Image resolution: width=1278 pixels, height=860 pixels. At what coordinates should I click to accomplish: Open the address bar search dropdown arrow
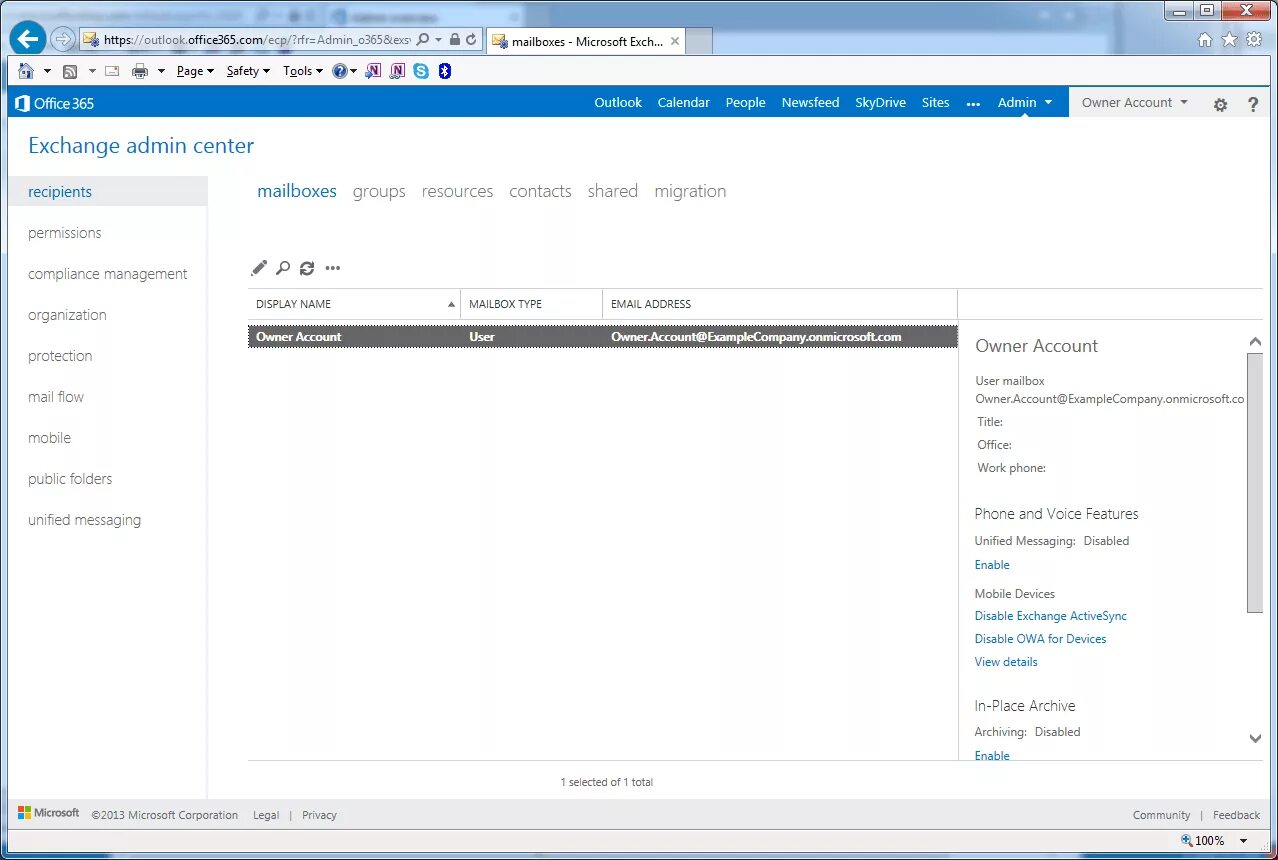(x=438, y=40)
